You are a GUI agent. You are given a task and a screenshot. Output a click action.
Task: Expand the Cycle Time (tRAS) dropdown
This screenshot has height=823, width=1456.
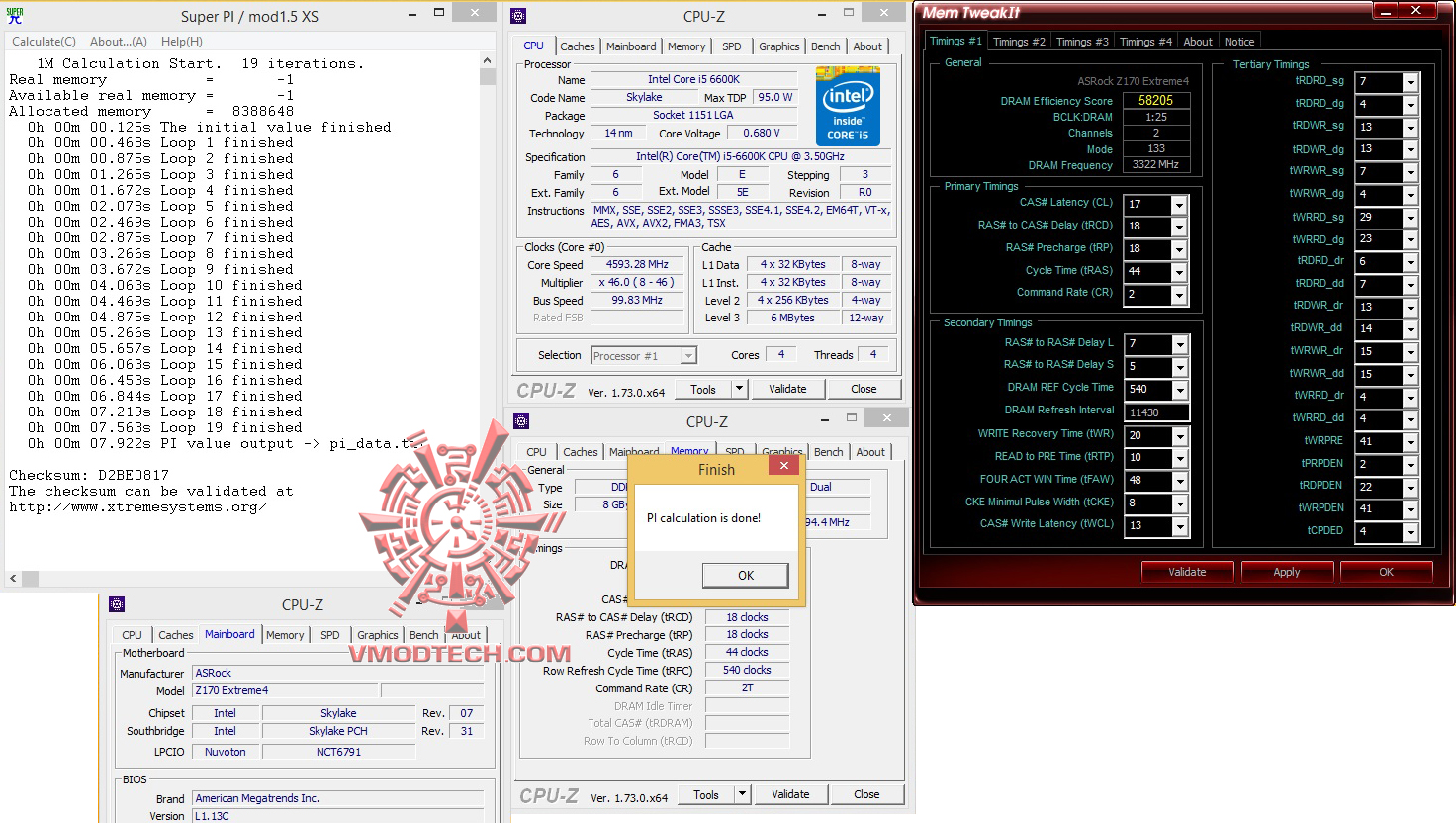click(1179, 273)
